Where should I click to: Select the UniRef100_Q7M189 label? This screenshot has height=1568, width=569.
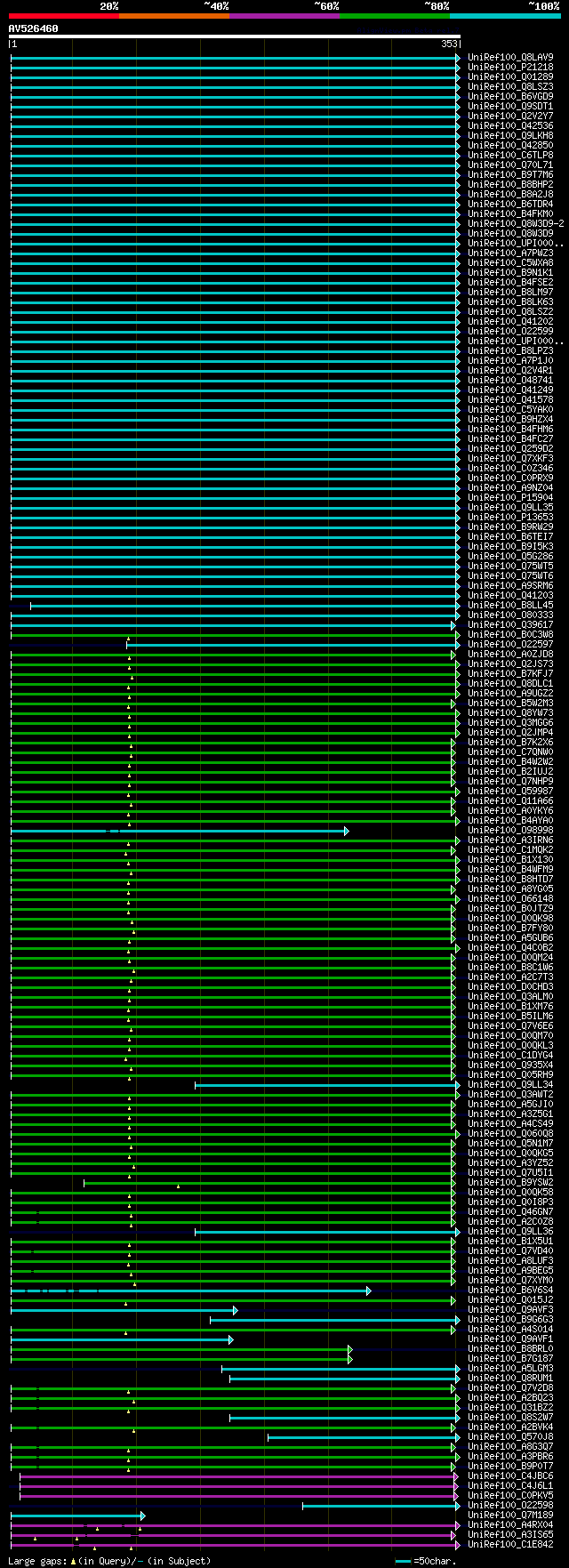click(510, 1515)
